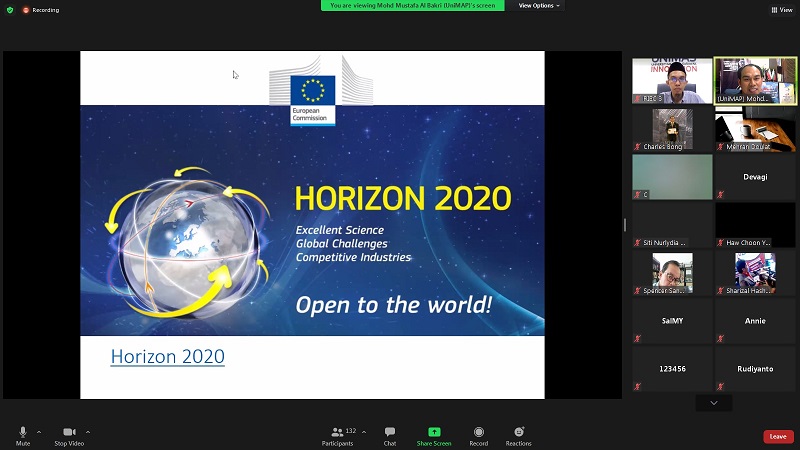Start recording with the Record button
800x450 pixels.
tap(479, 436)
